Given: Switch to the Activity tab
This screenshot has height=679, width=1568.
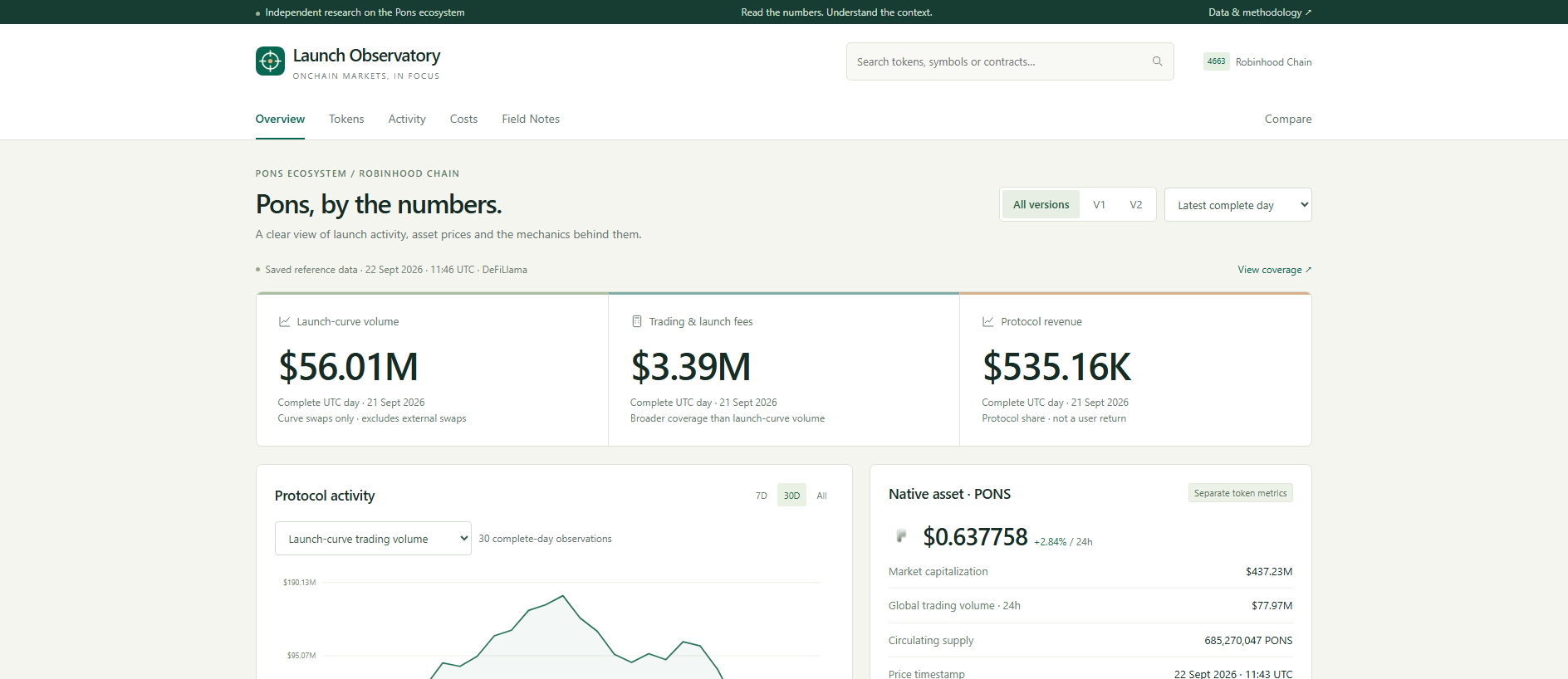Looking at the screenshot, I should coord(407,120).
